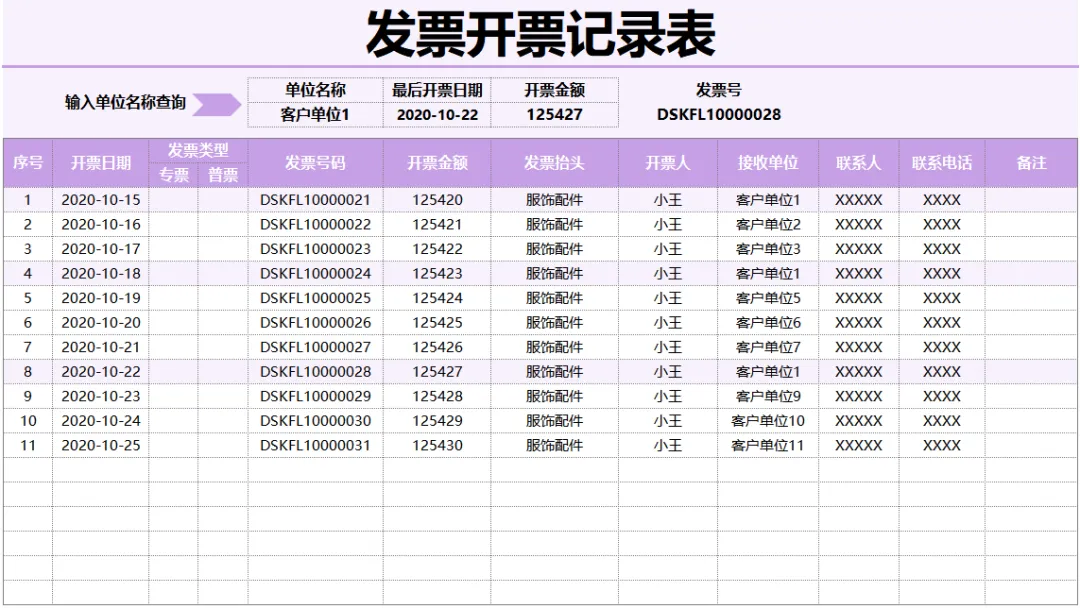Select date cell 2020-10-15
1080x609 pixels.
coord(101,200)
